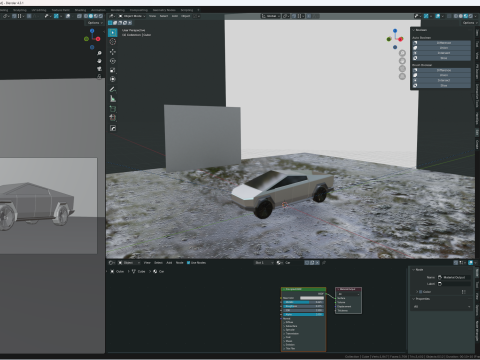Click the tool icon below Add Cube
Image resolution: width=480 pixels, height=360 pixels.
click(x=113, y=118)
